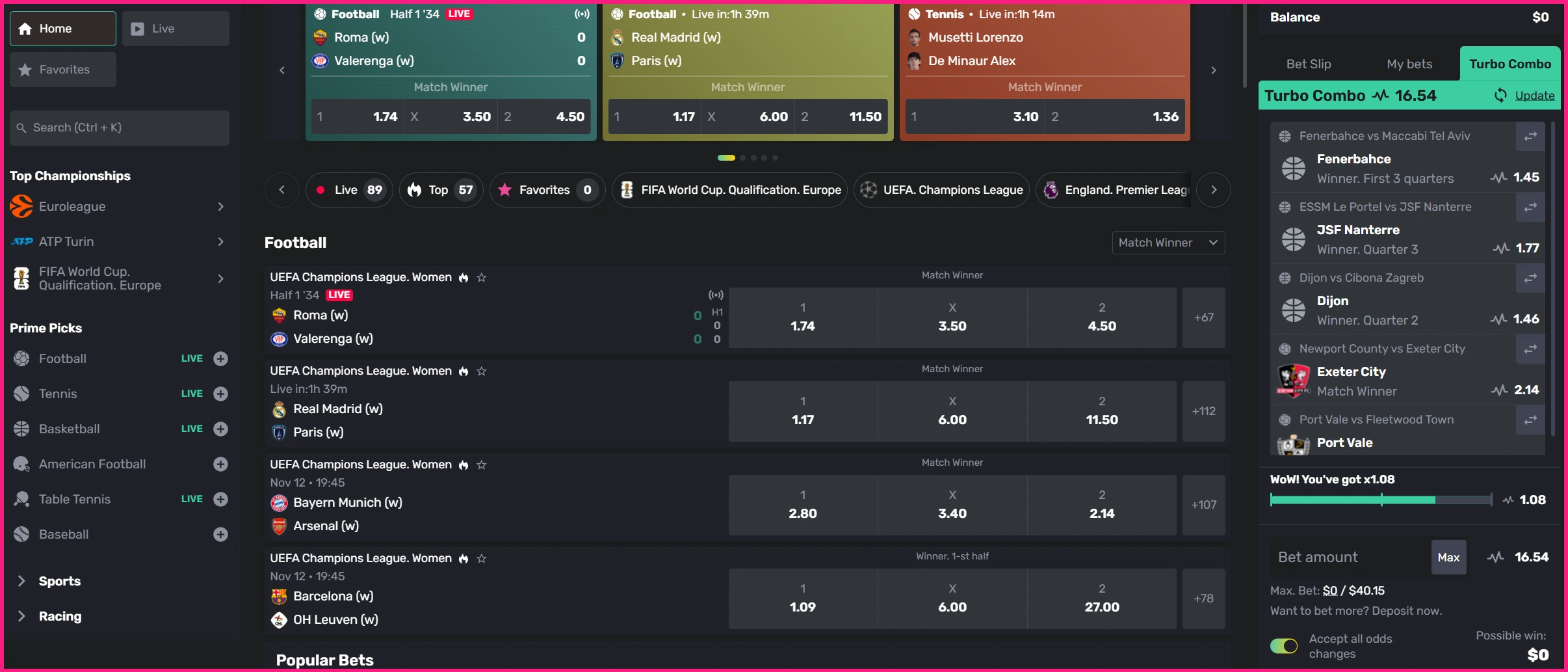
Task: Swap the Port Vale vs Fleetwood Town pick
Action: click(x=1530, y=420)
